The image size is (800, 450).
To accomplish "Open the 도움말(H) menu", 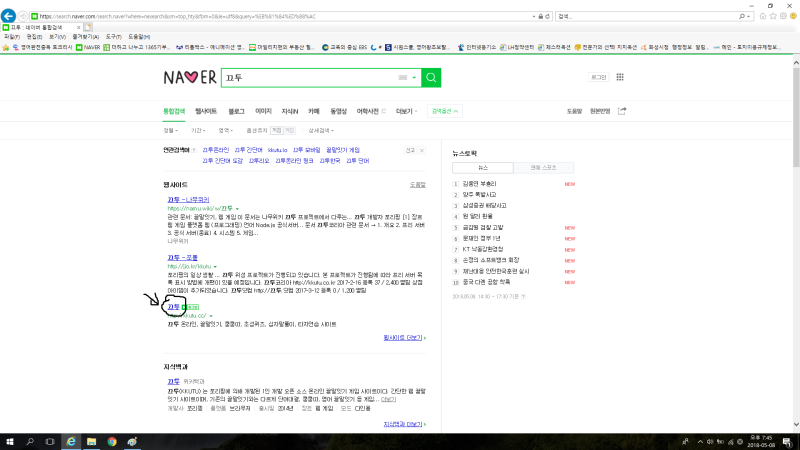I will click(139, 37).
